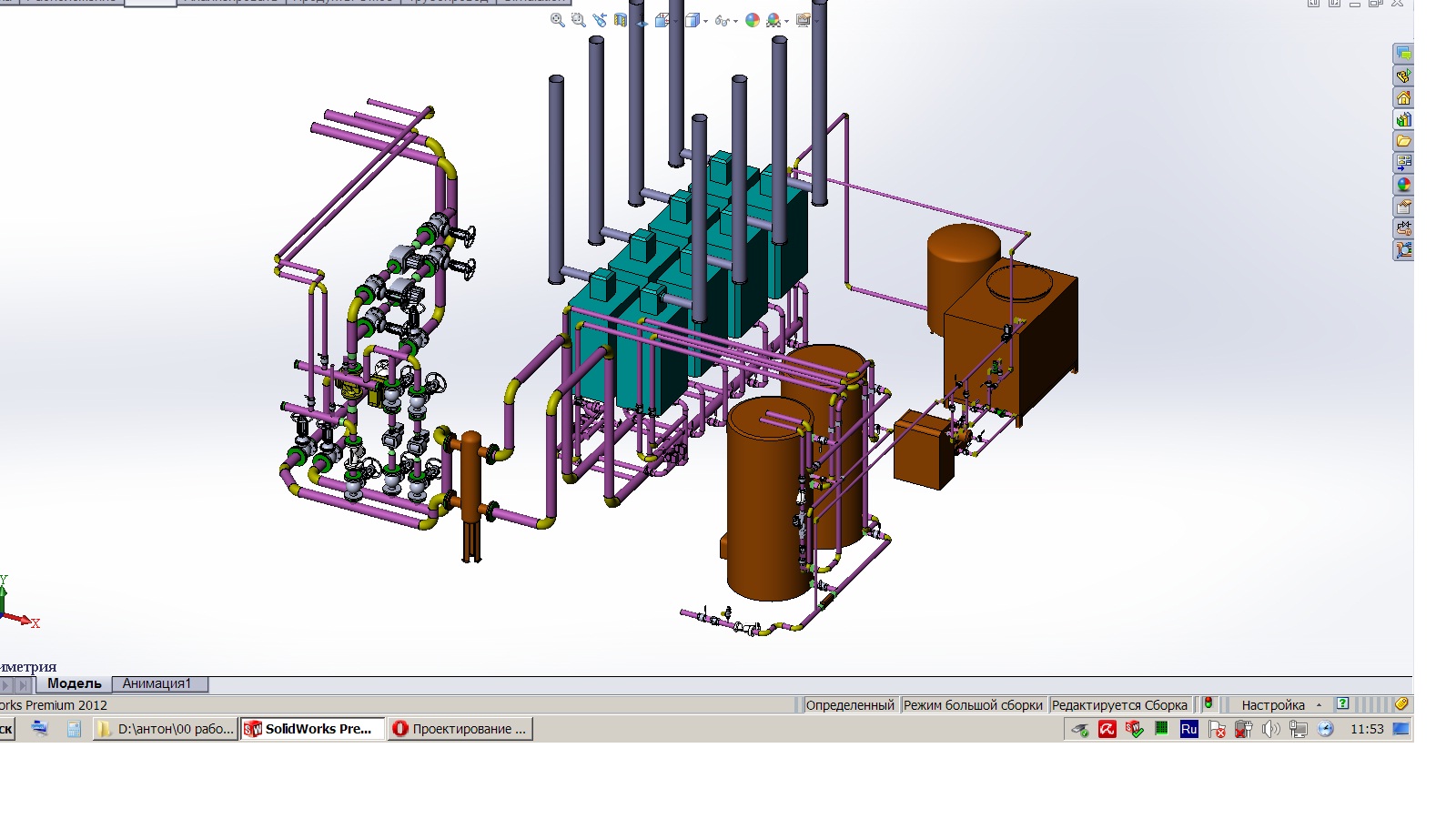
Task: Open the Design Library task pane tab
Action: point(1403,119)
